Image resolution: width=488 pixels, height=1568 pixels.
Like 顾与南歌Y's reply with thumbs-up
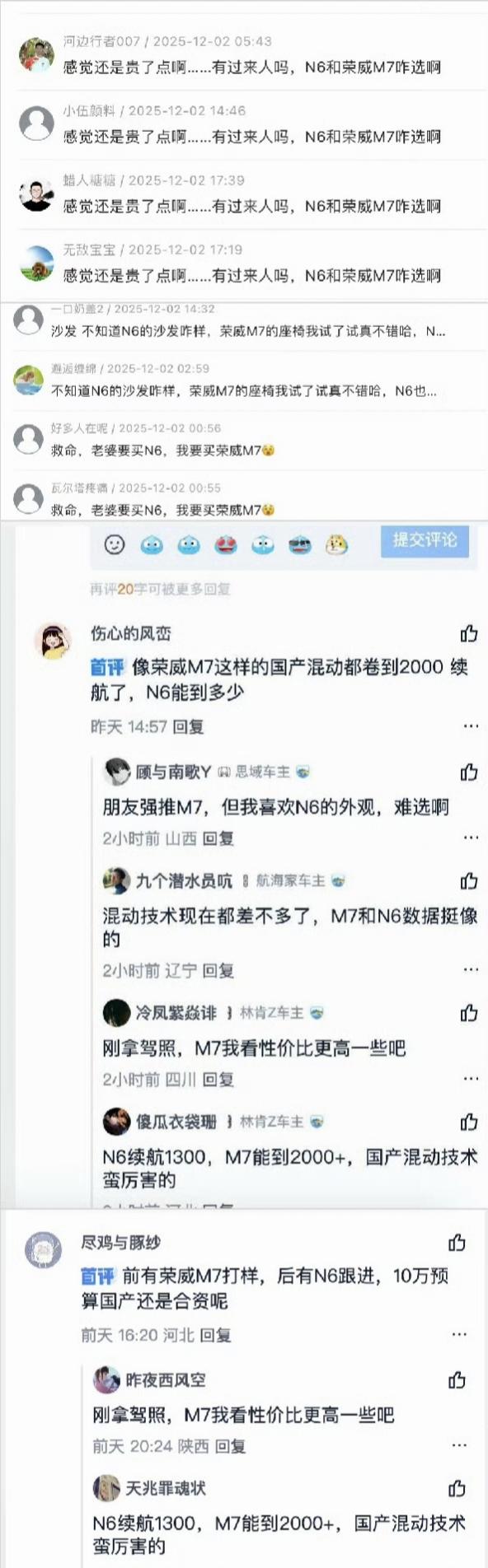click(469, 772)
